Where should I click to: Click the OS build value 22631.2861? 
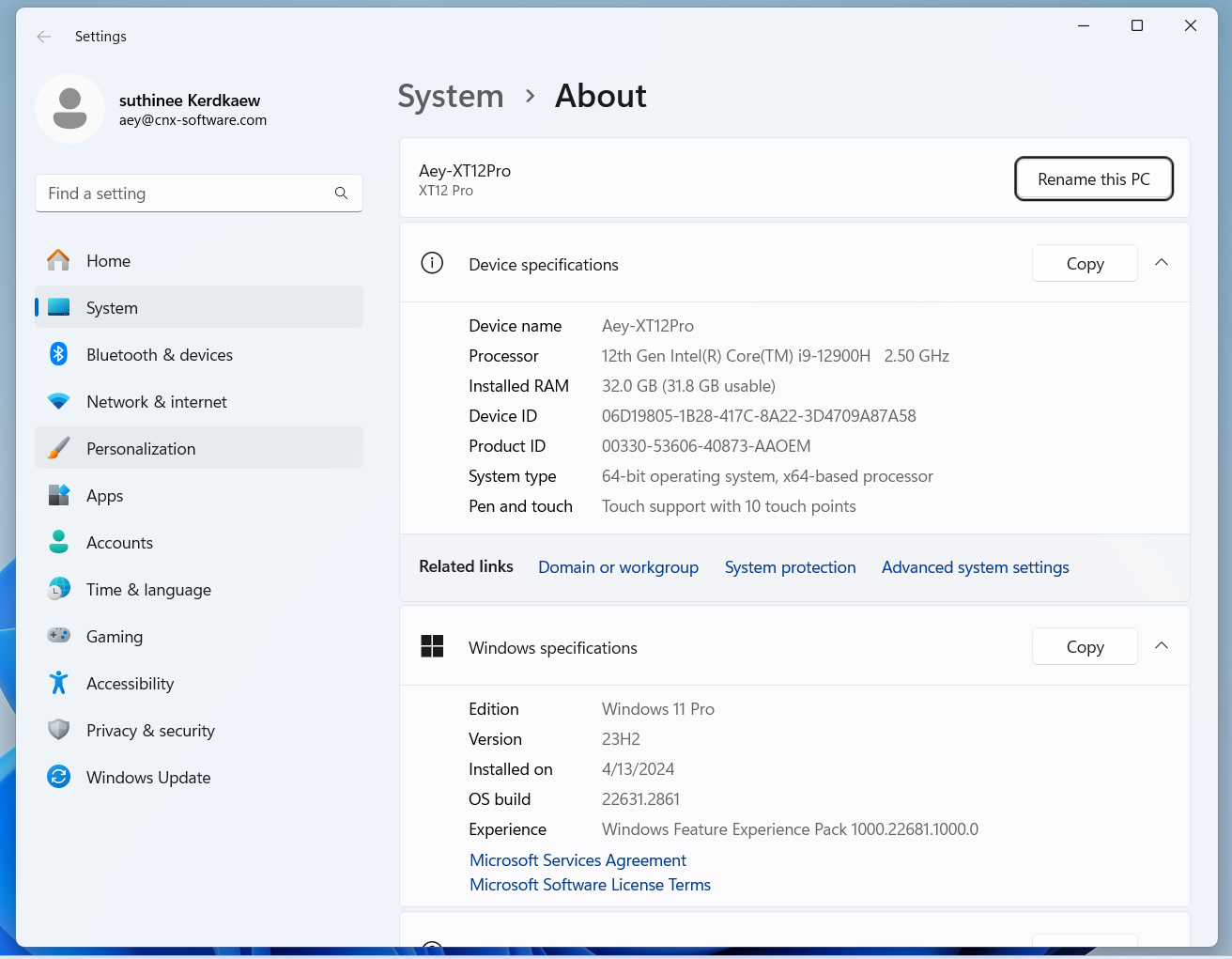tap(640, 799)
